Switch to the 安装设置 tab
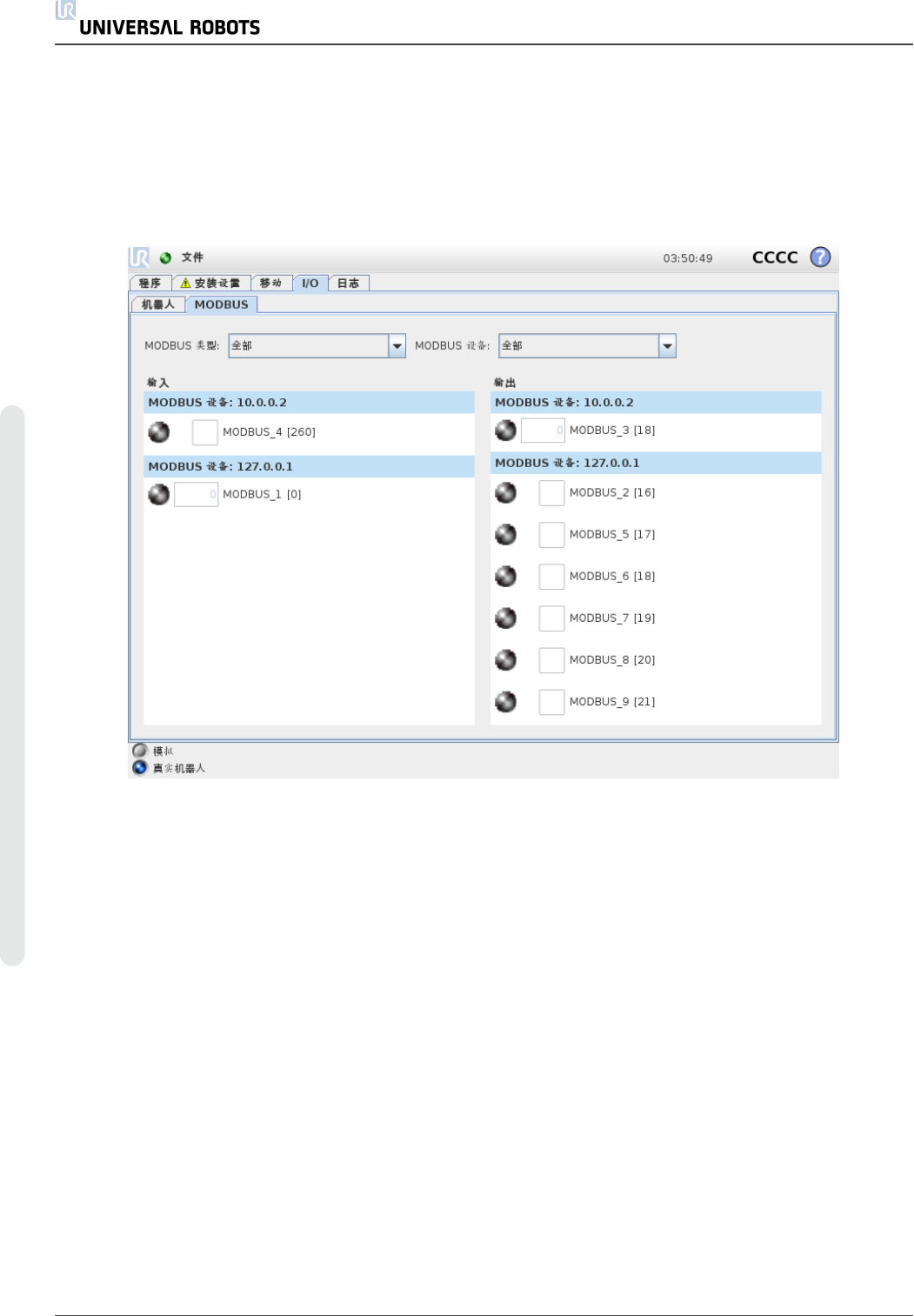This screenshot has height=1316, width=914. pos(211,284)
